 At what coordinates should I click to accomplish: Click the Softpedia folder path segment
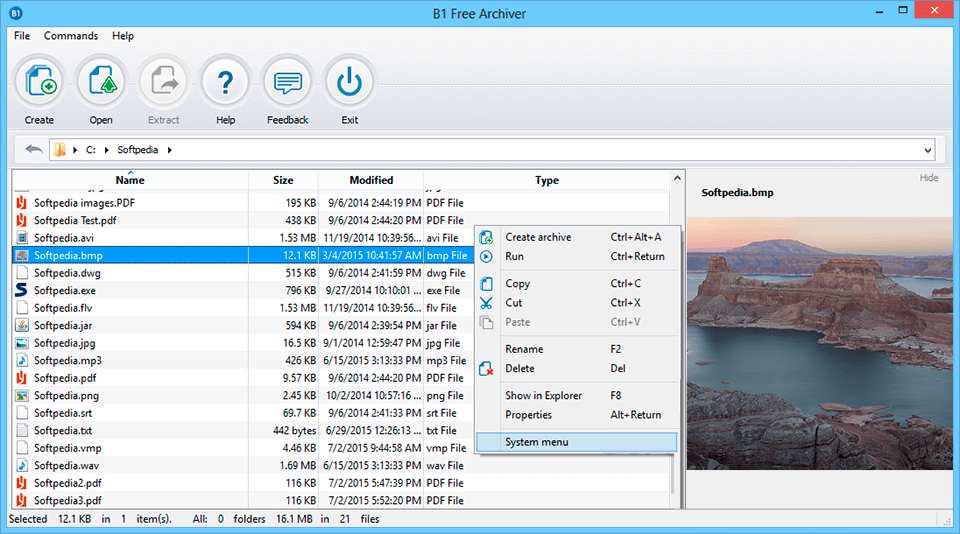[138, 150]
